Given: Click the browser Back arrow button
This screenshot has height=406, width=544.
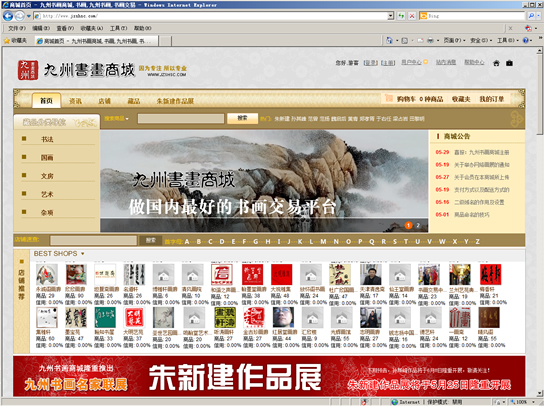Looking at the screenshot, I should coord(8,16).
